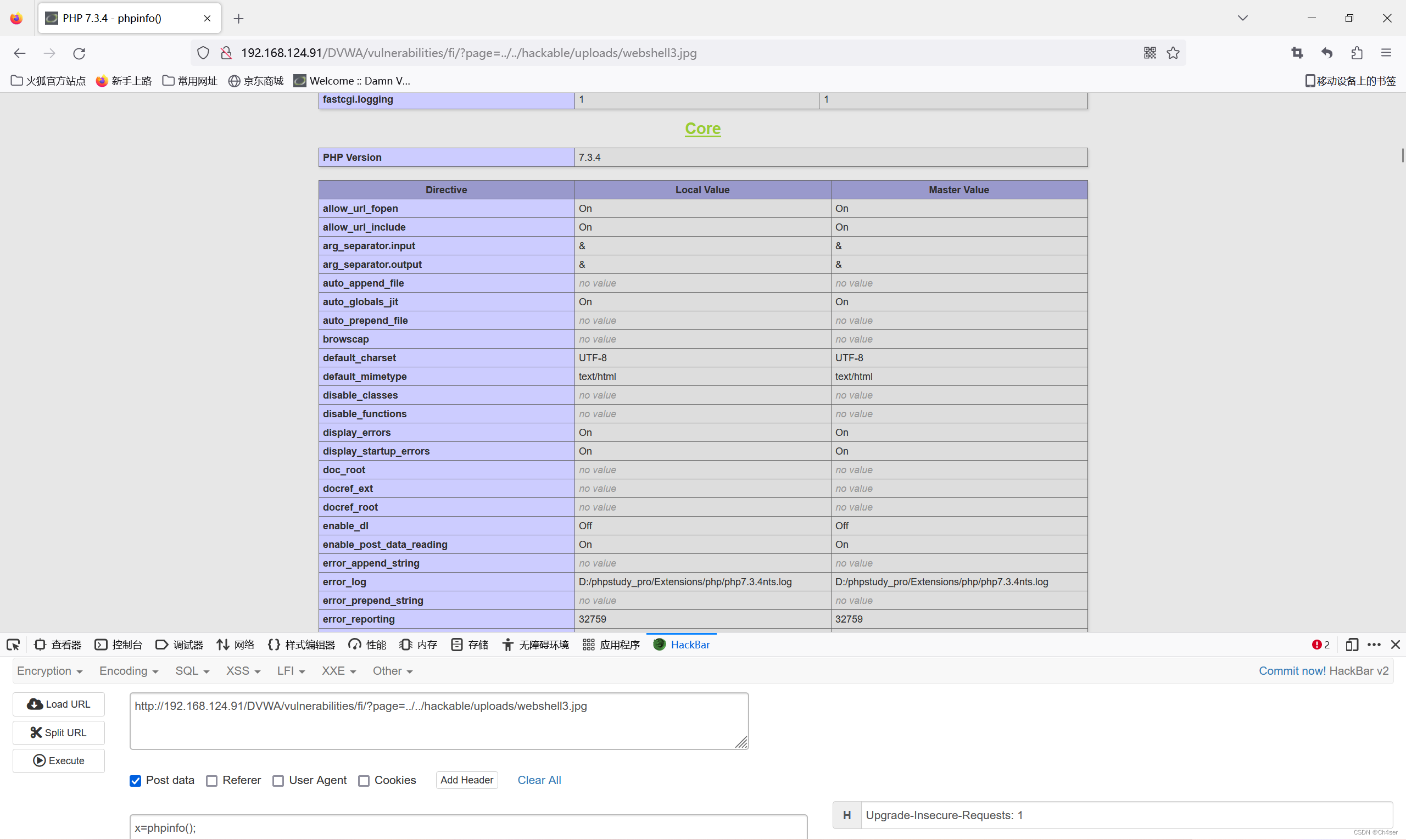Click the screenshot crop icon in toolbar
Viewport: 1406px width, 840px height.
click(1297, 53)
